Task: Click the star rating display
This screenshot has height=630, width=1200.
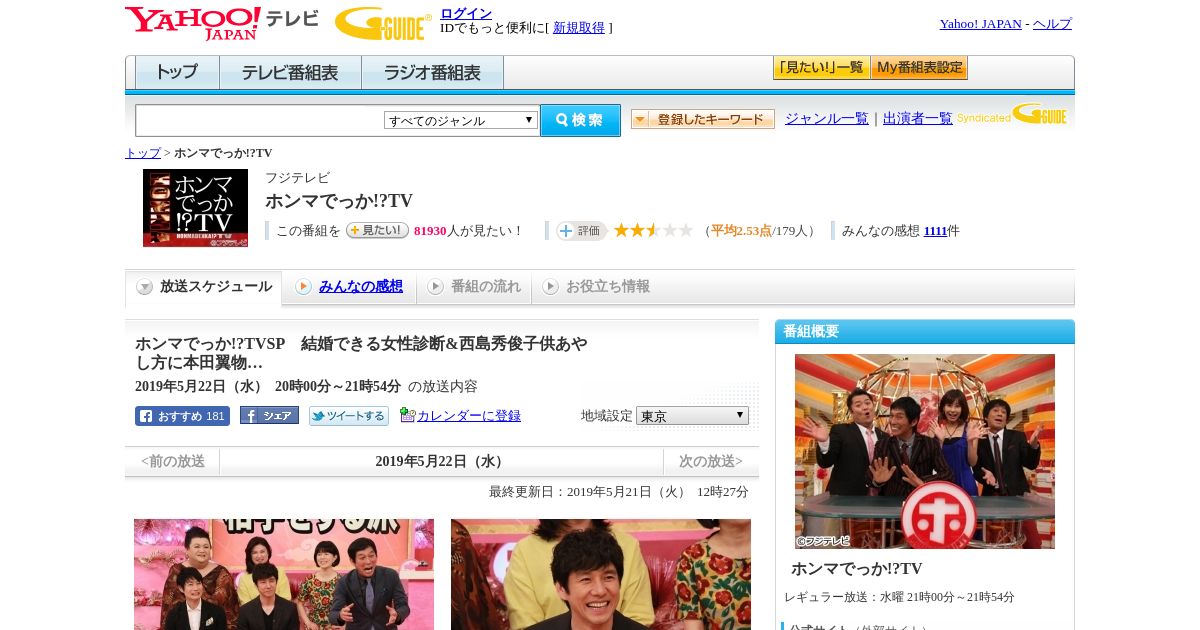Action: point(653,231)
